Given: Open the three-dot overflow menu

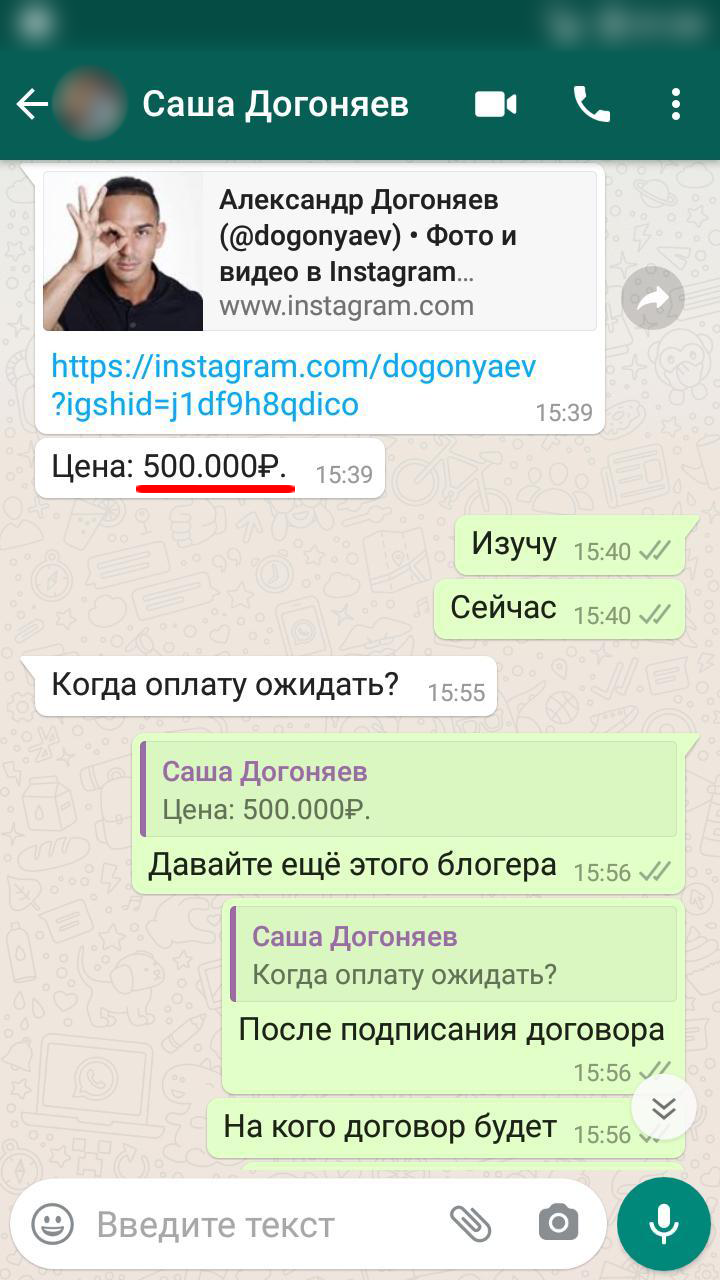Looking at the screenshot, I should pyautogui.click(x=676, y=104).
